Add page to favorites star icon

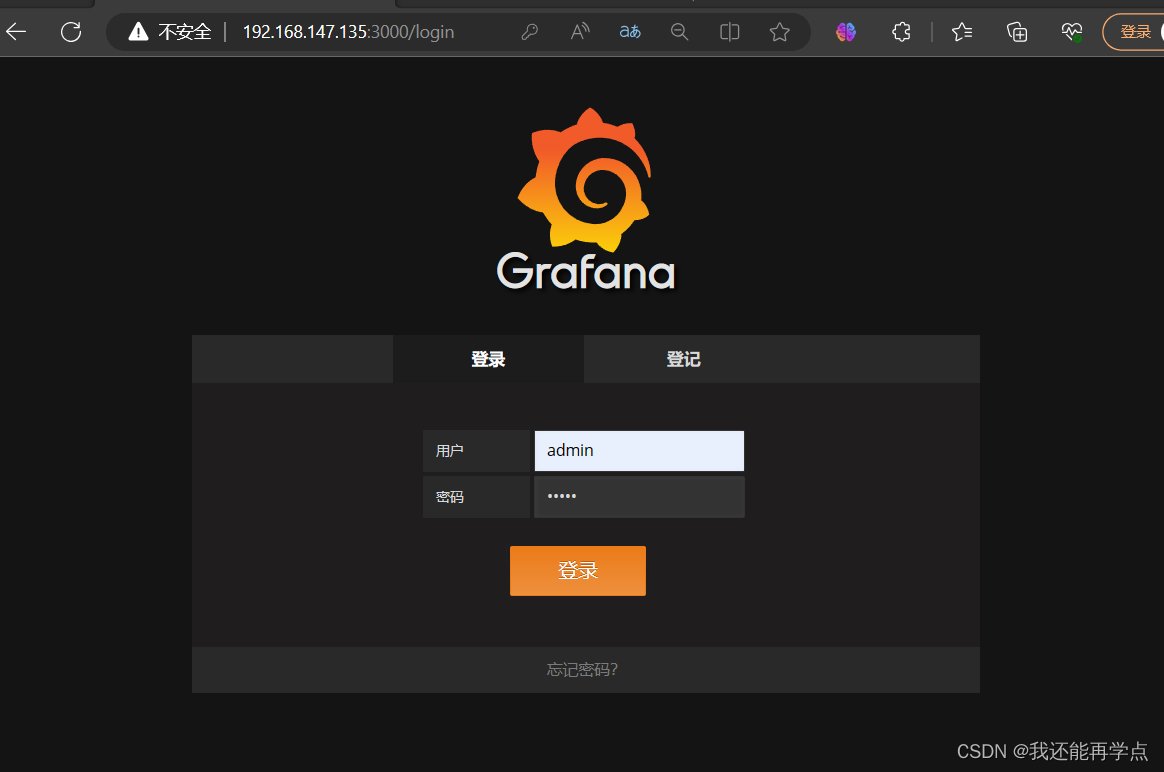[x=779, y=32]
